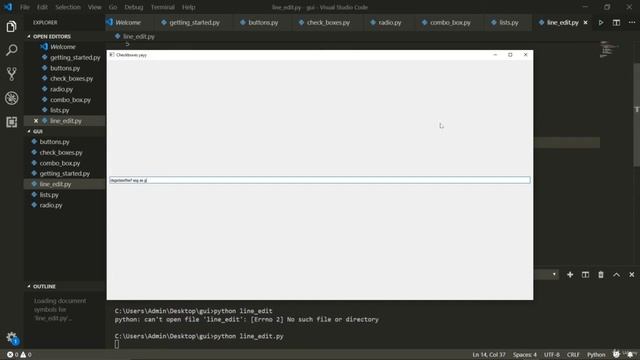The image size is (640, 360).
Task: Kill the terminal with the trash icon
Action: (x=601, y=275)
